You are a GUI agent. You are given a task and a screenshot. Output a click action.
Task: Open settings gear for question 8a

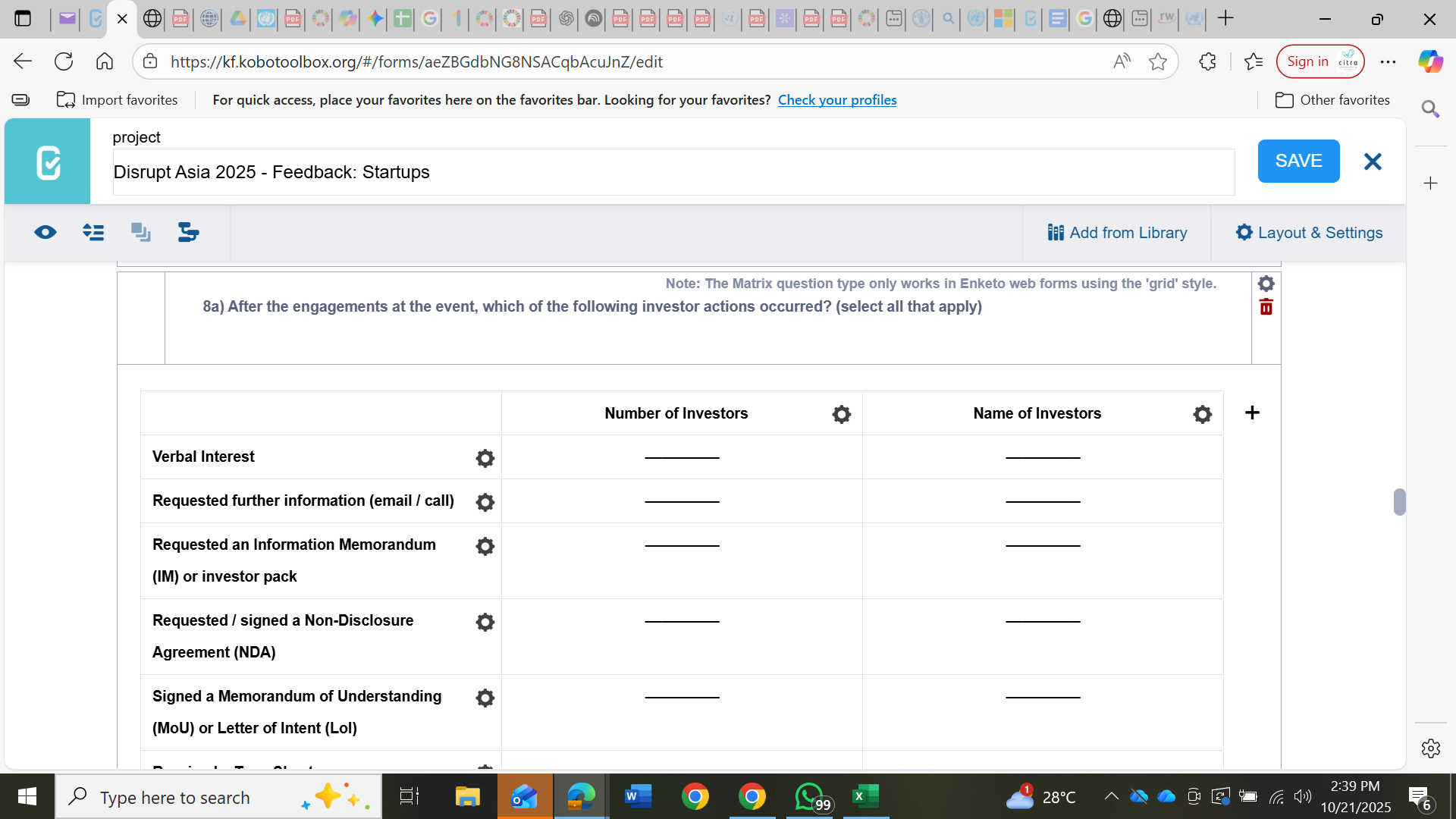click(1266, 284)
